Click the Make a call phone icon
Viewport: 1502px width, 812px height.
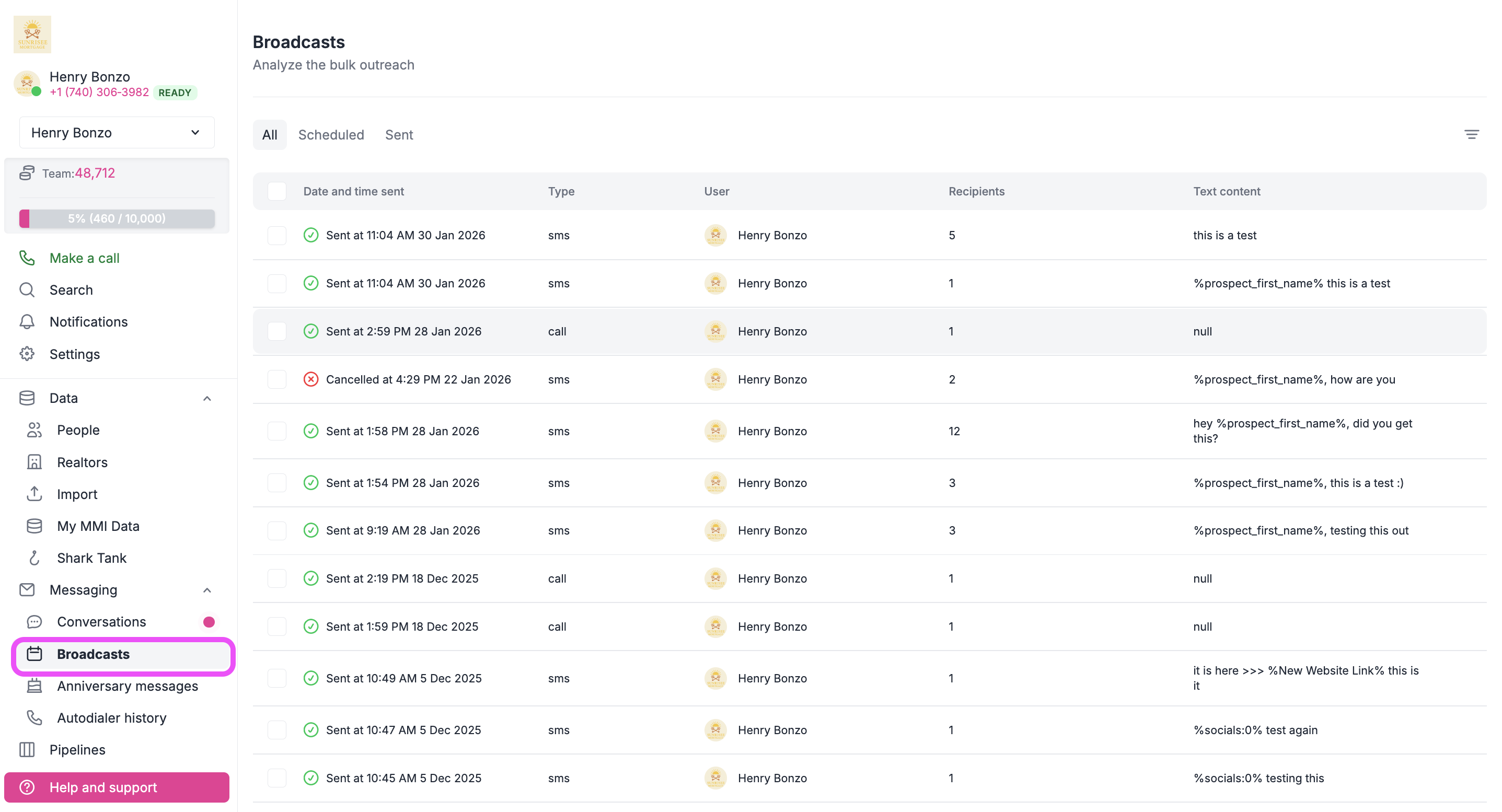pyautogui.click(x=27, y=258)
